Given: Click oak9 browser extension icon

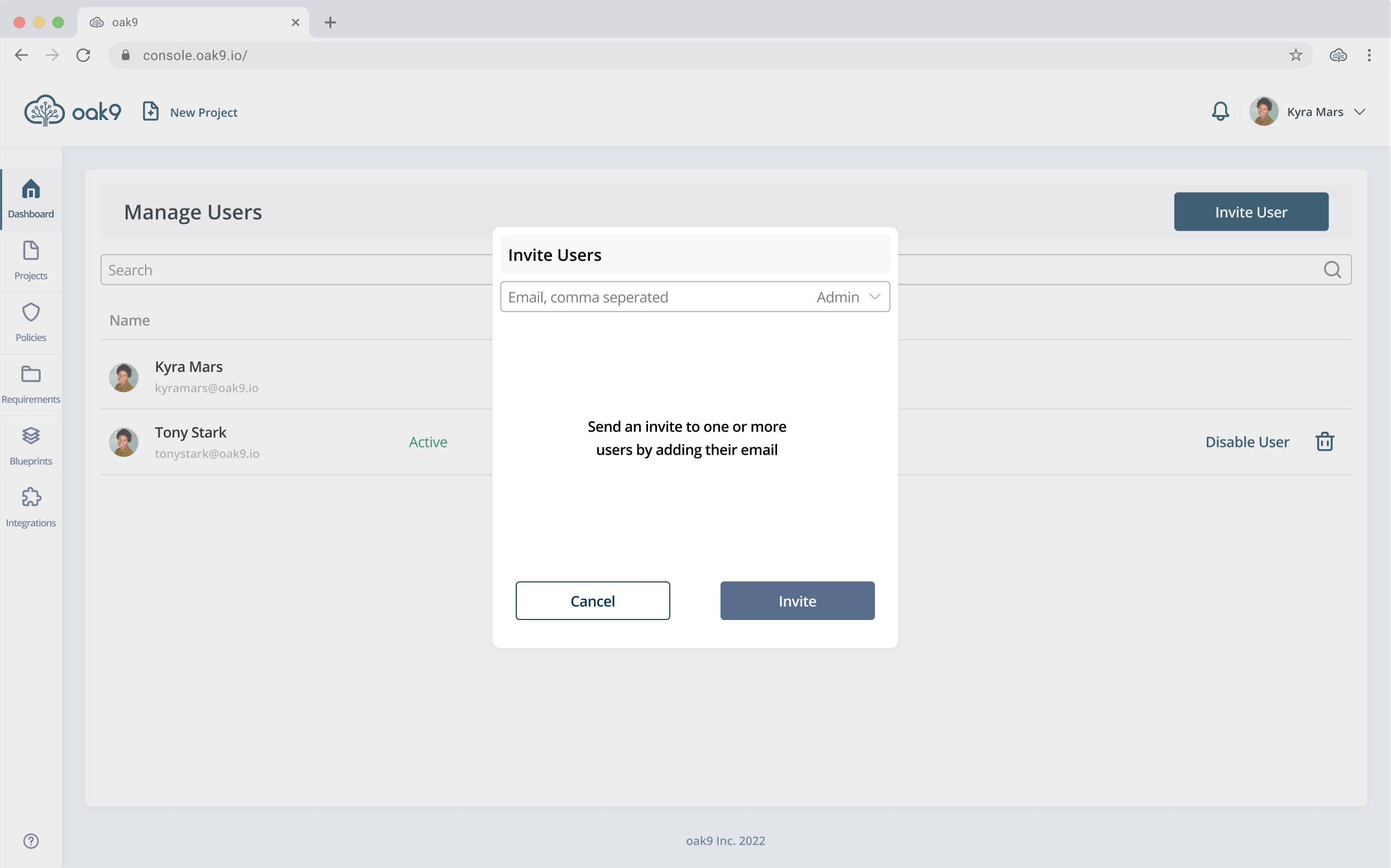Looking at the screenshot, I should [x=1337, y=55].
